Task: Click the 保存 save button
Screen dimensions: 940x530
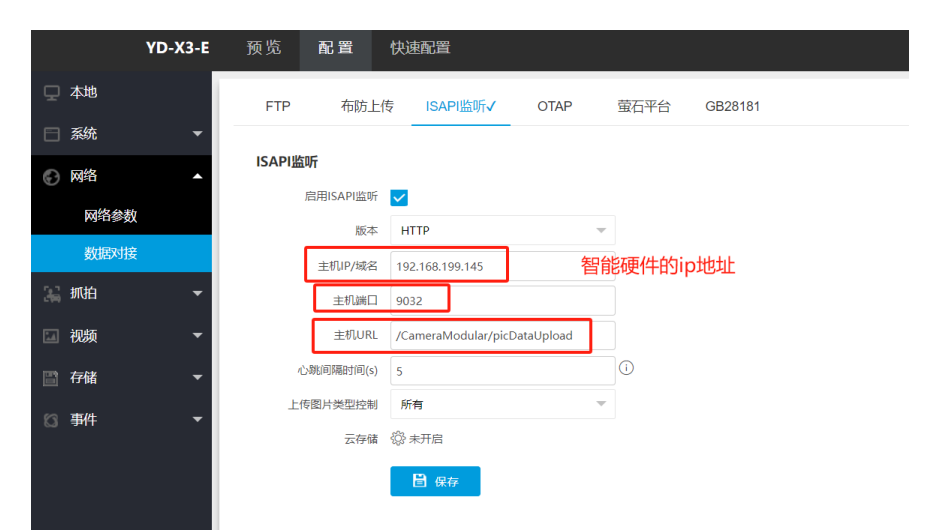Action: coord(435,481)
